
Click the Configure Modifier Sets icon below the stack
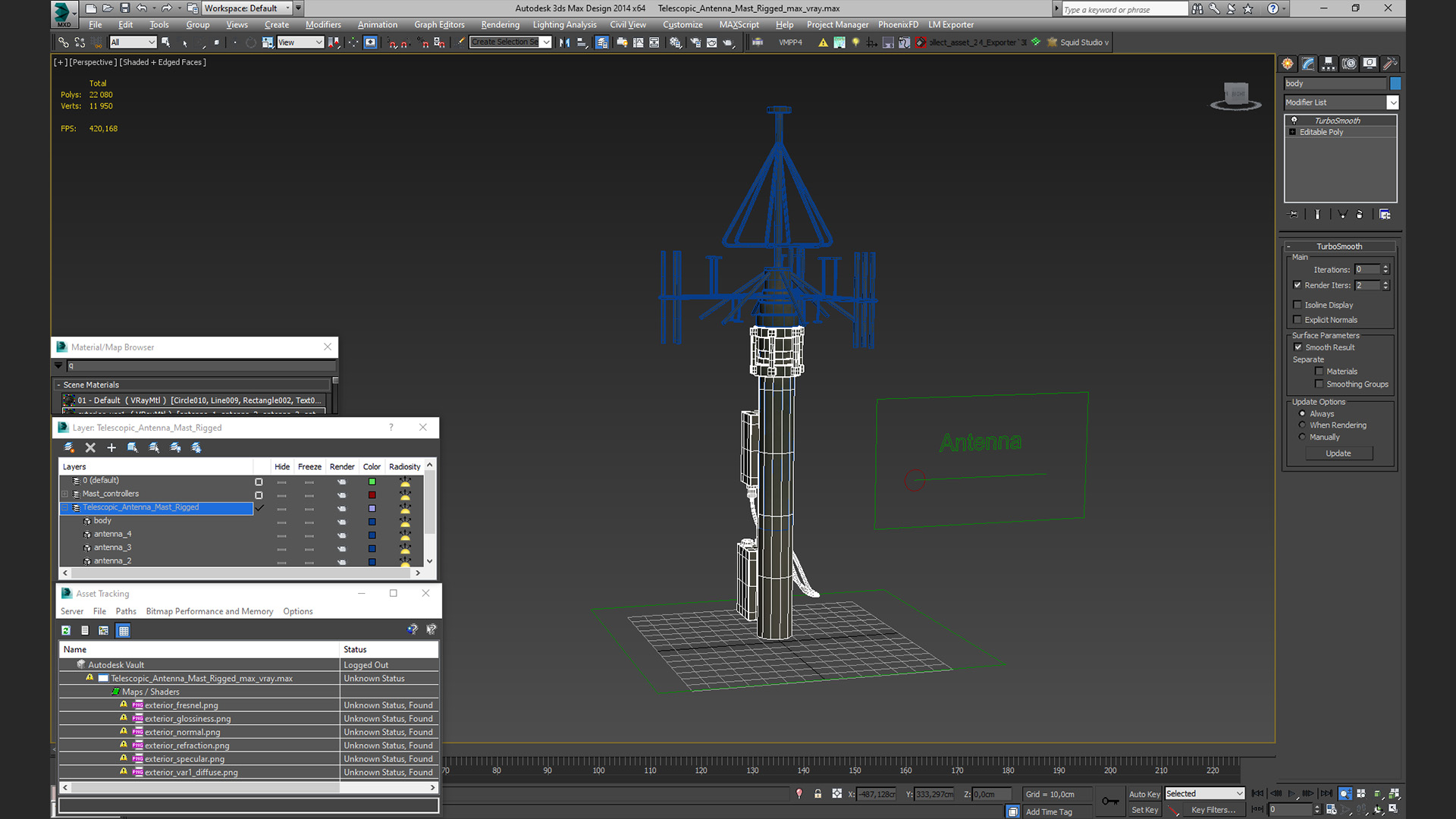[x=1385, y=215]
